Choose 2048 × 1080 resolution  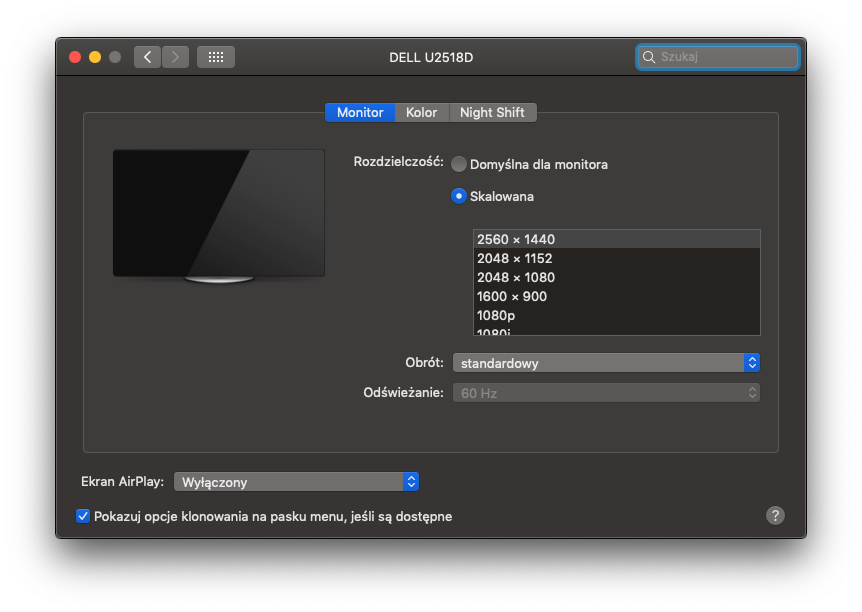point(616,277)
